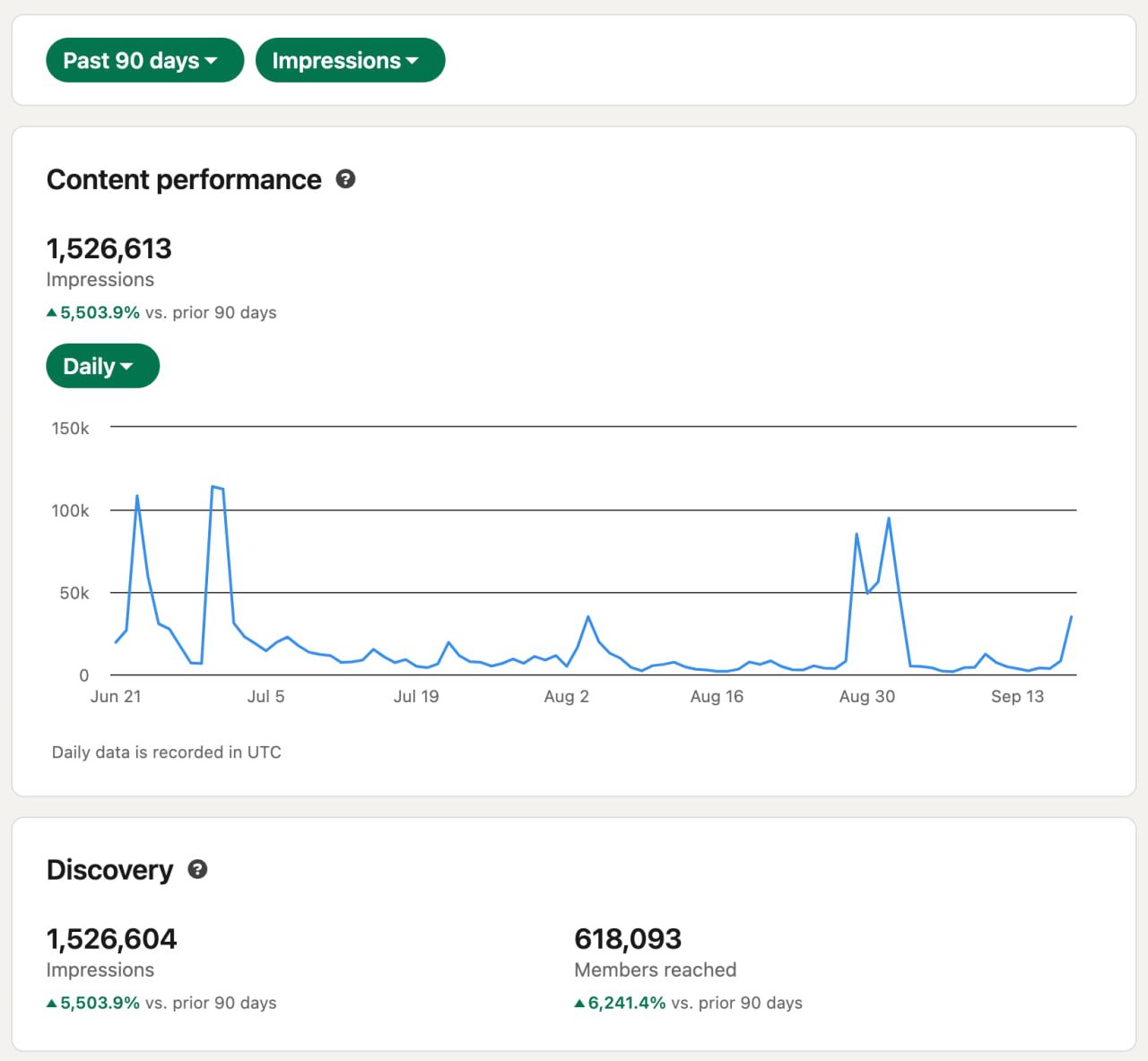
Task: Open the Impressions metric dropdown
Action: point(350,60)
